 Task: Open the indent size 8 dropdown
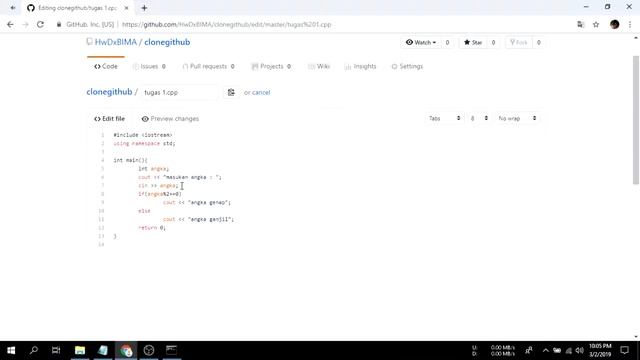pos(479,118)
